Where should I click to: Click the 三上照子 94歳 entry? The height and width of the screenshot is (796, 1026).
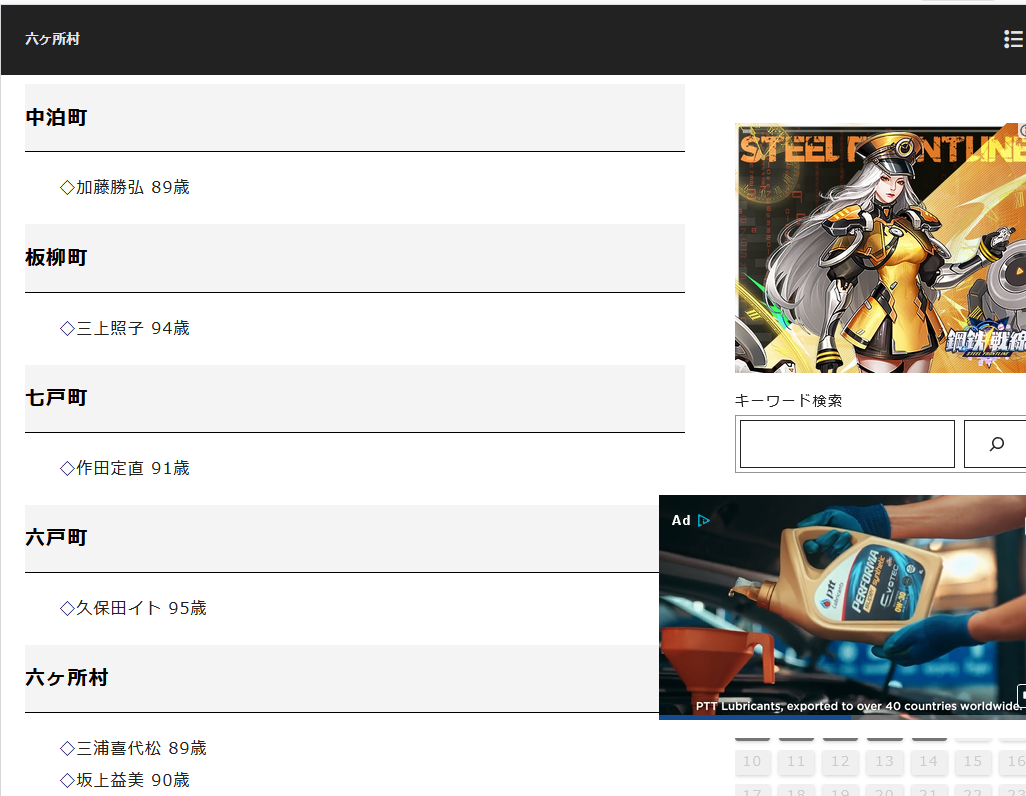click(x=125, y=328)
